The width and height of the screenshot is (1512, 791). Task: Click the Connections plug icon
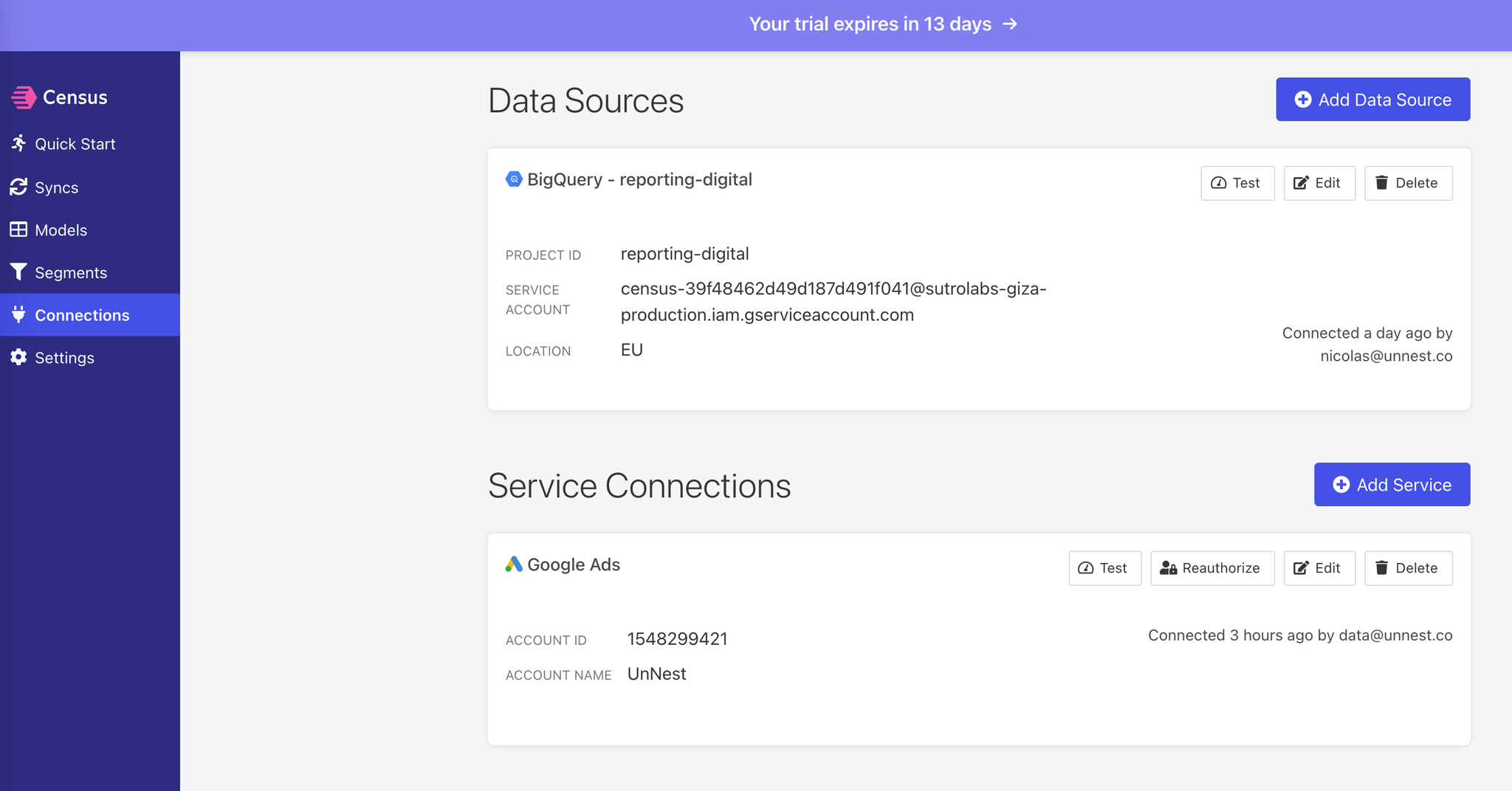click(18, 315)
